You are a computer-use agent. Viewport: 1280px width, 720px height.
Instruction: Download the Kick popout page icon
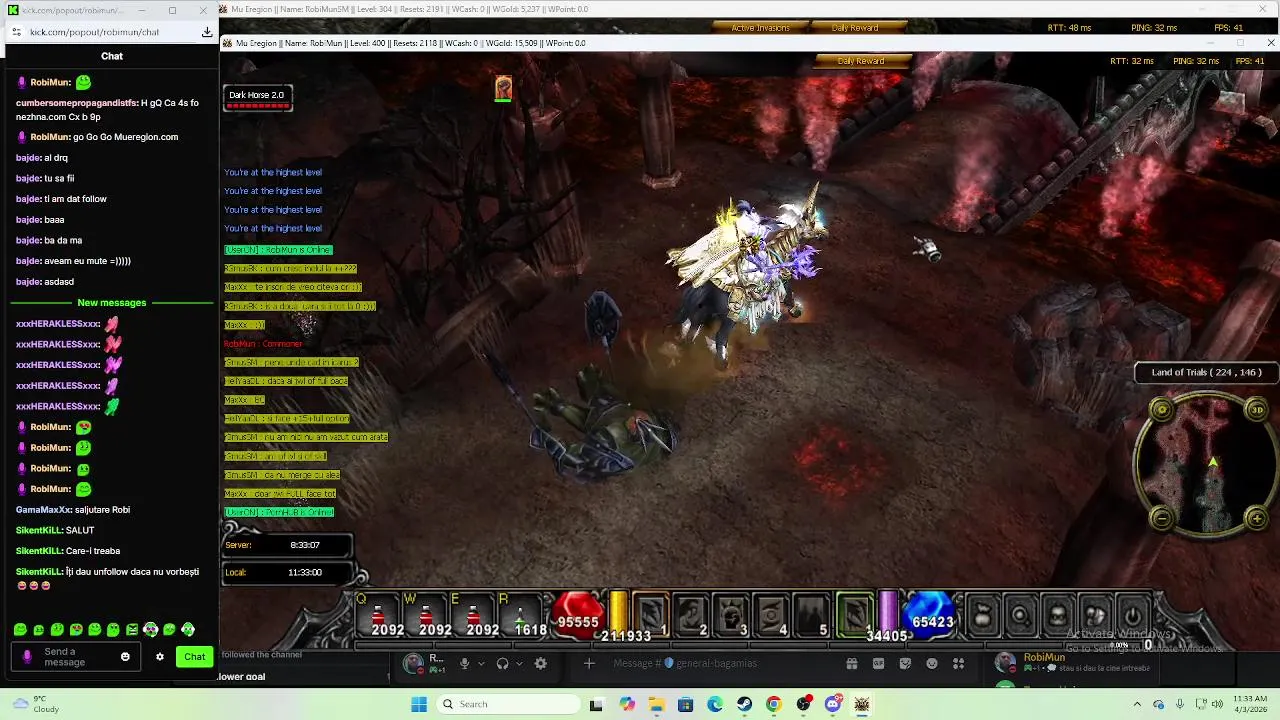(207, 32)
